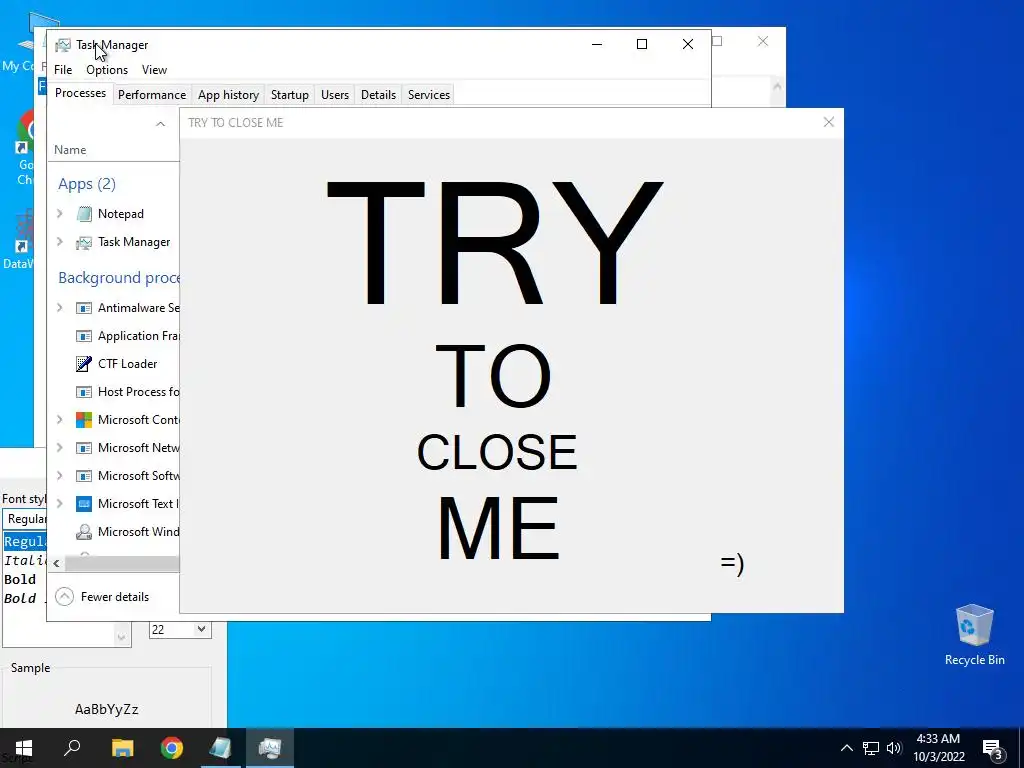Minimize the Task Manager window
The height and width of the screenshot is (768, 1024).
597,44
